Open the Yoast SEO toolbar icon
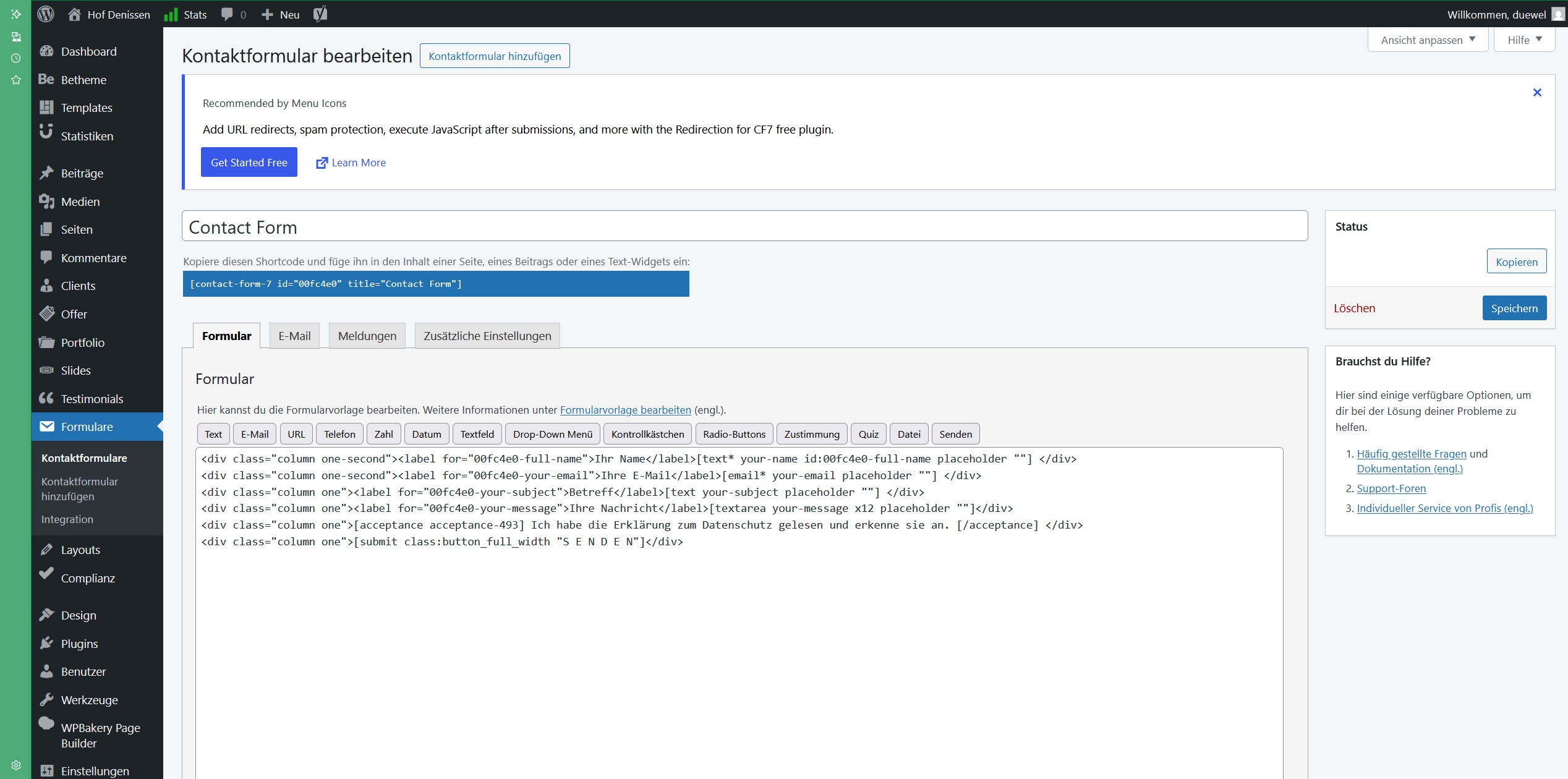1568x779 pixels. (x=320, y=14)
